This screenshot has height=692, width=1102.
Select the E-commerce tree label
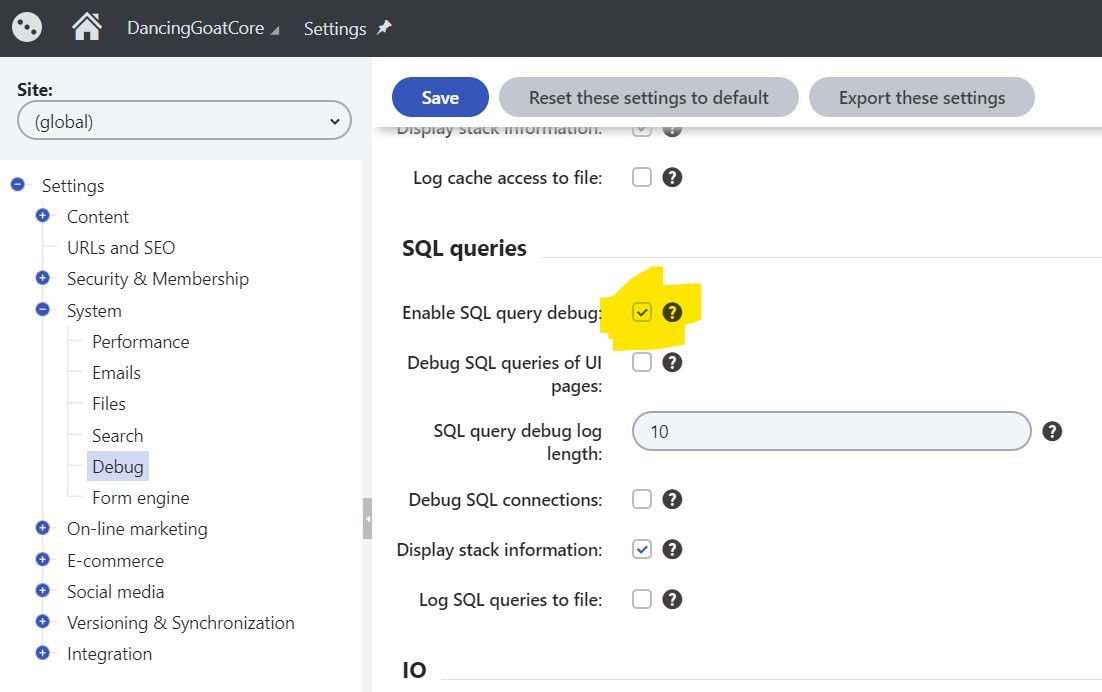coord(115,561)
